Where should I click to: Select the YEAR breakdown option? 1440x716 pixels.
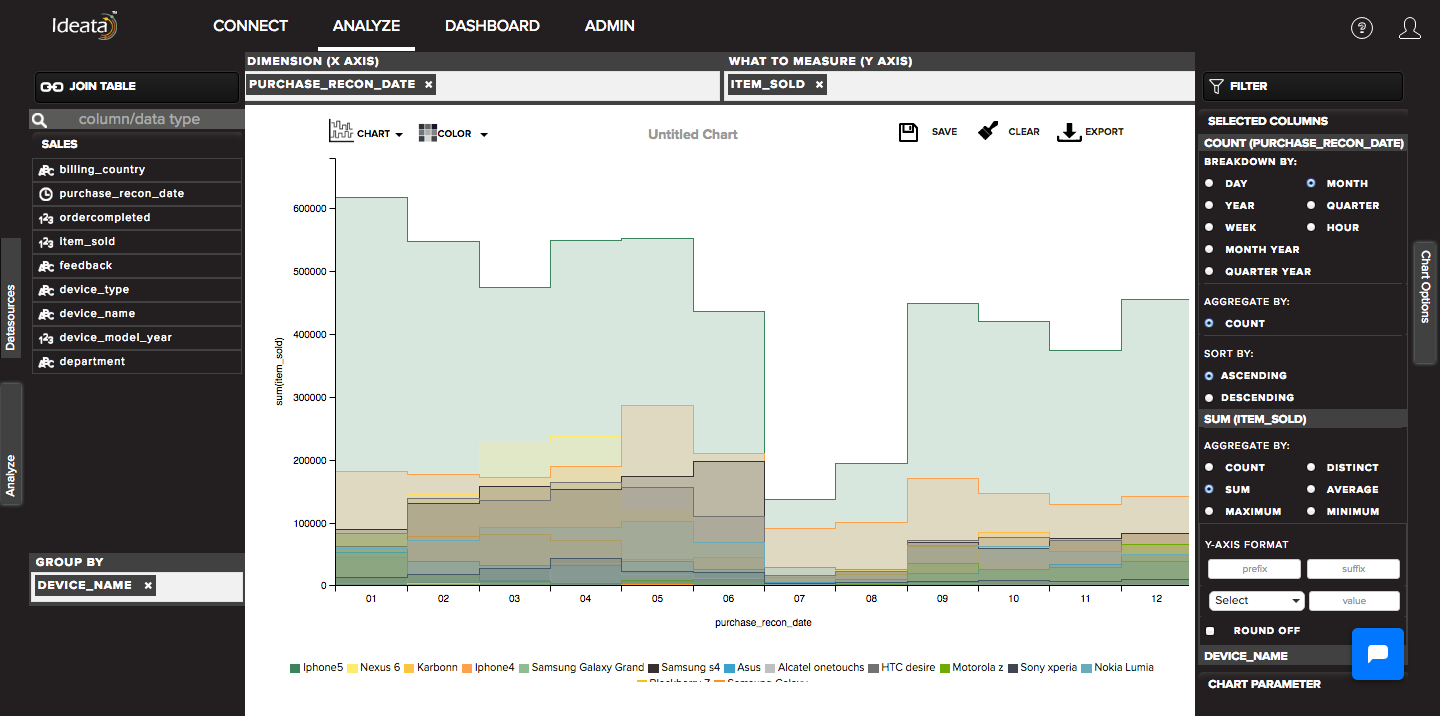pos(1209,206)
